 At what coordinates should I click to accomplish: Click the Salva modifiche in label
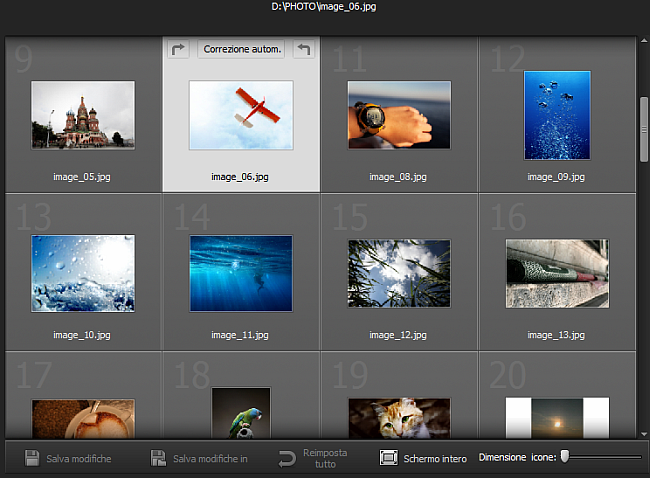[x=210, y=459]
